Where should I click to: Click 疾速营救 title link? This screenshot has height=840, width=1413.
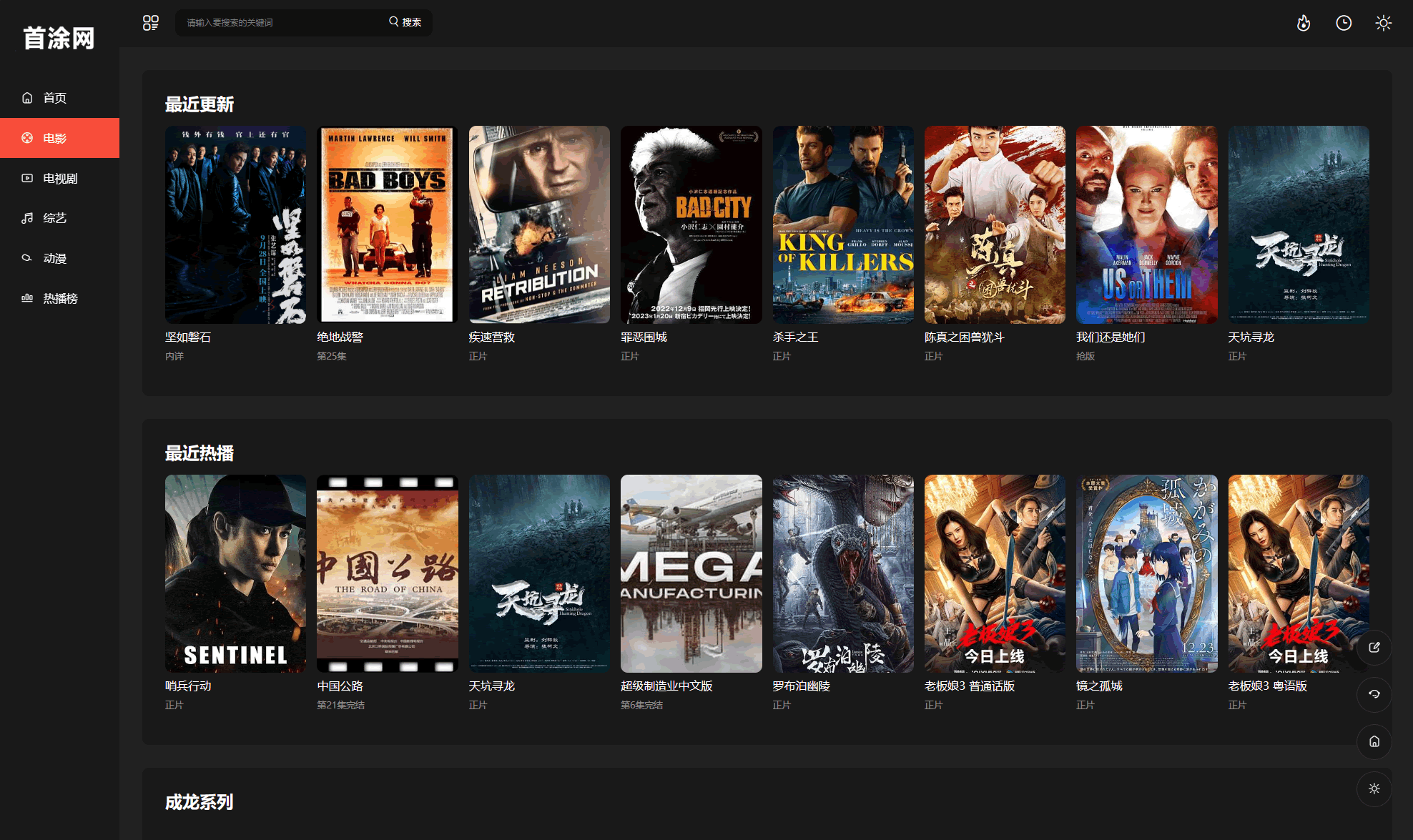click(491, 337)
